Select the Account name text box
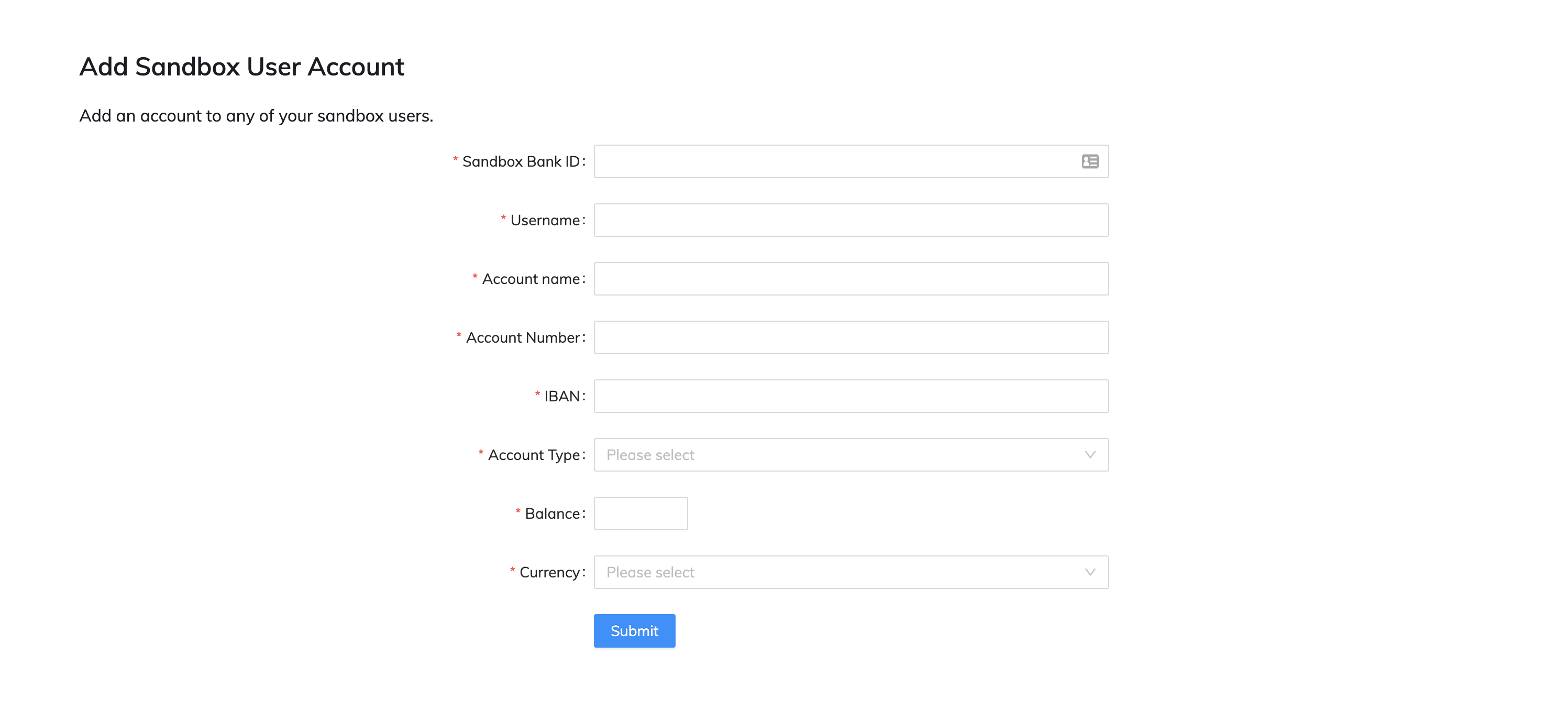This screenshot has height=721, width=1568. pos(851,279)
